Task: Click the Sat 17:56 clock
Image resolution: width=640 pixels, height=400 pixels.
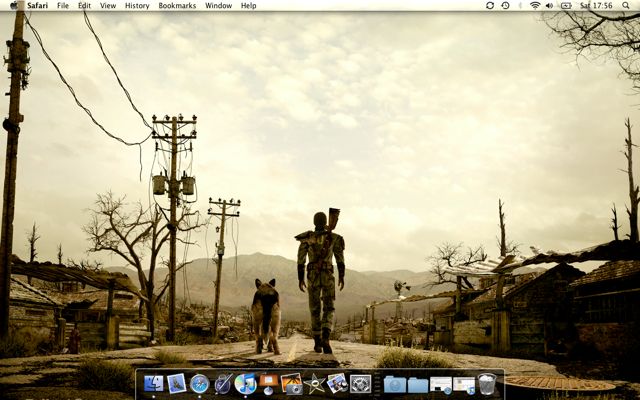Action: click(x=596, y=5)
